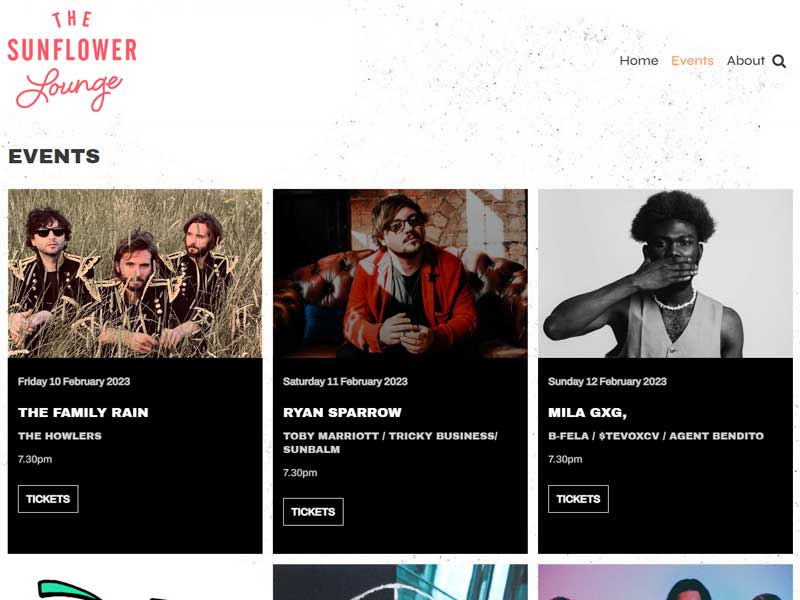
Task: Click the Mila GXG event title
Action: coord(587,412)
